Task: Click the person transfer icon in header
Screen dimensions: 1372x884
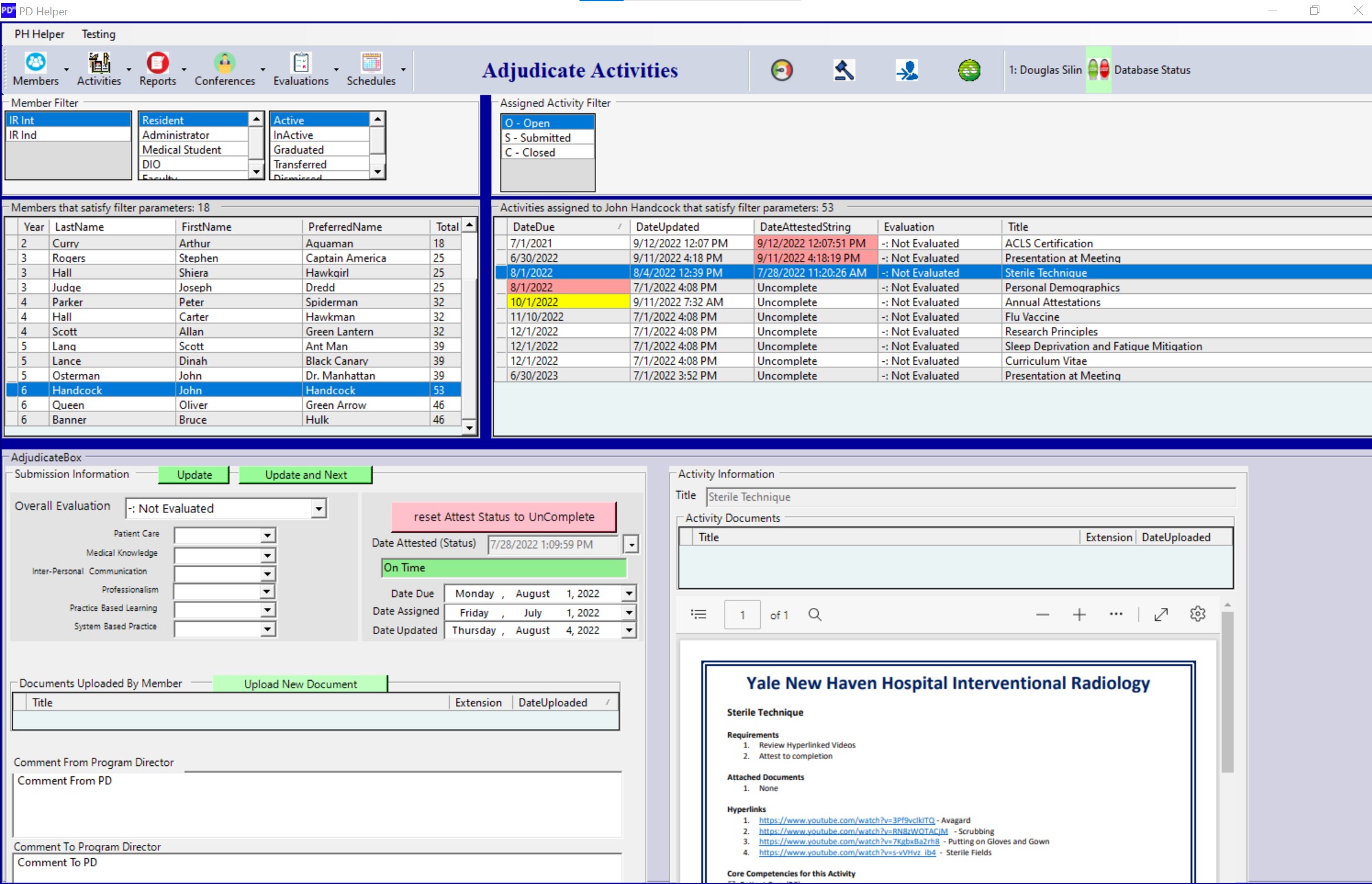Action: pyautogui.click(x=907, y=70)
